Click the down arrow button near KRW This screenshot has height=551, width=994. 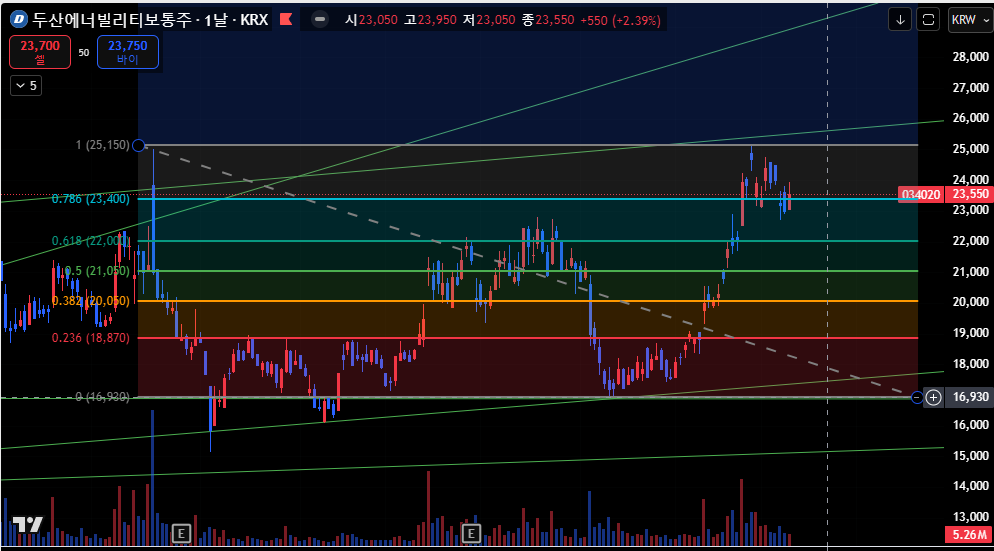pos(900,20)
